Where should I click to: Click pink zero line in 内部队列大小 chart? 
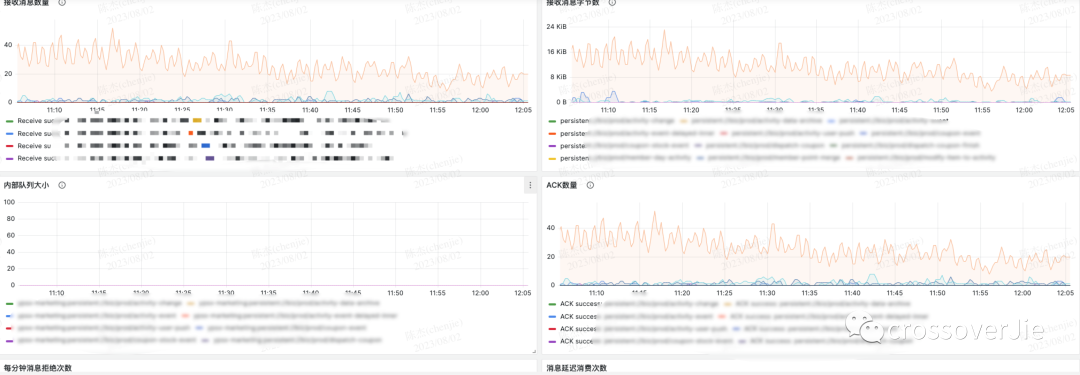pyautogui.click(x=272, y=285)
